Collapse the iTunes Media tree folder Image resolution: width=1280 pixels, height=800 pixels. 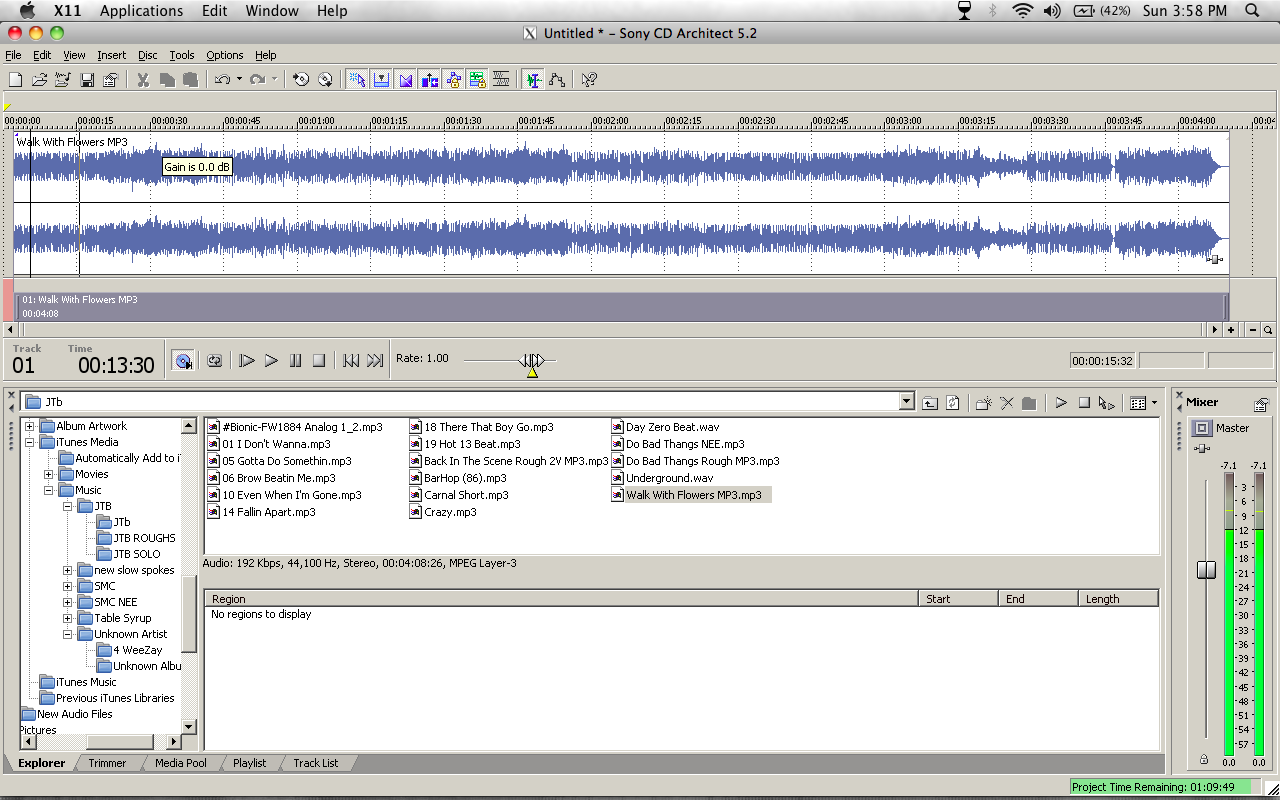pos(29,442)
